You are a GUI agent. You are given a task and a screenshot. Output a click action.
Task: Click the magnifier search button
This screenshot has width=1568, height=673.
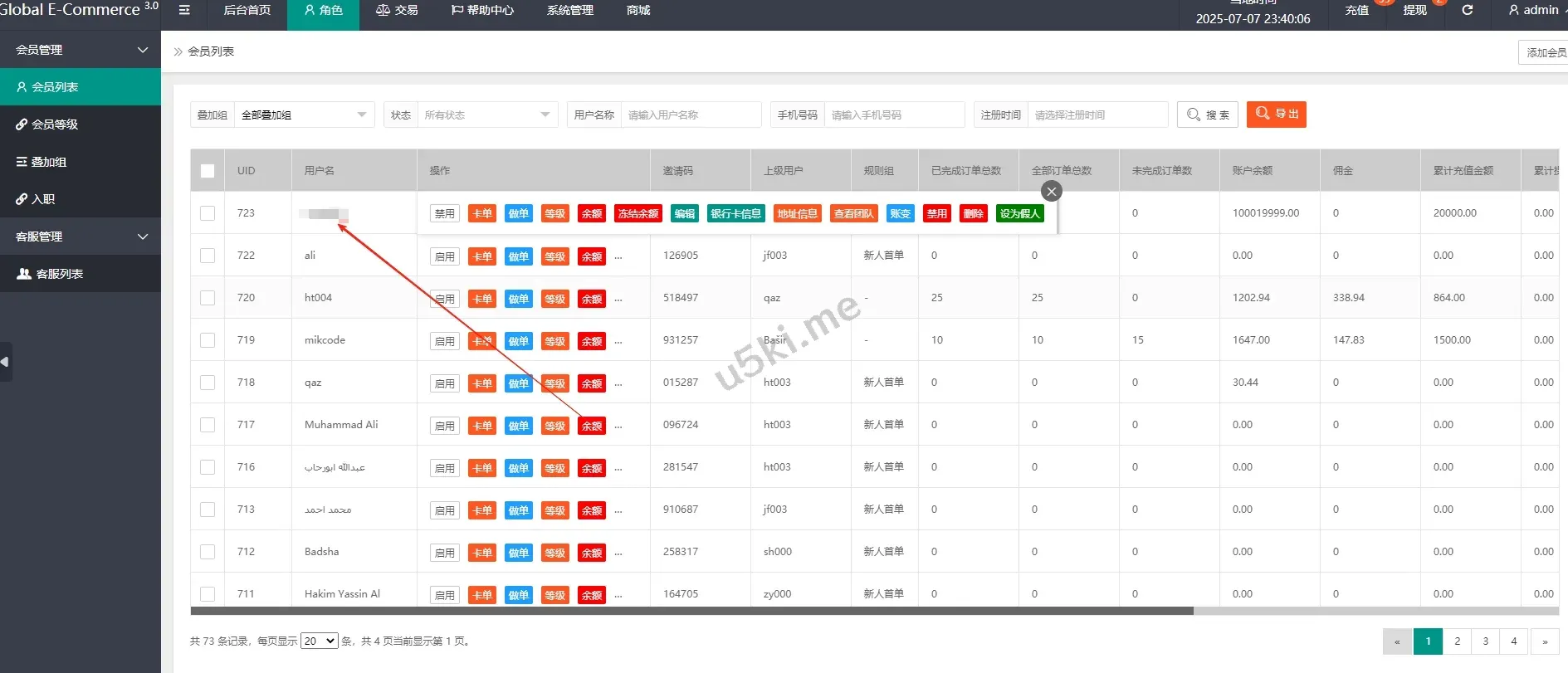(x=1207, y=115)
